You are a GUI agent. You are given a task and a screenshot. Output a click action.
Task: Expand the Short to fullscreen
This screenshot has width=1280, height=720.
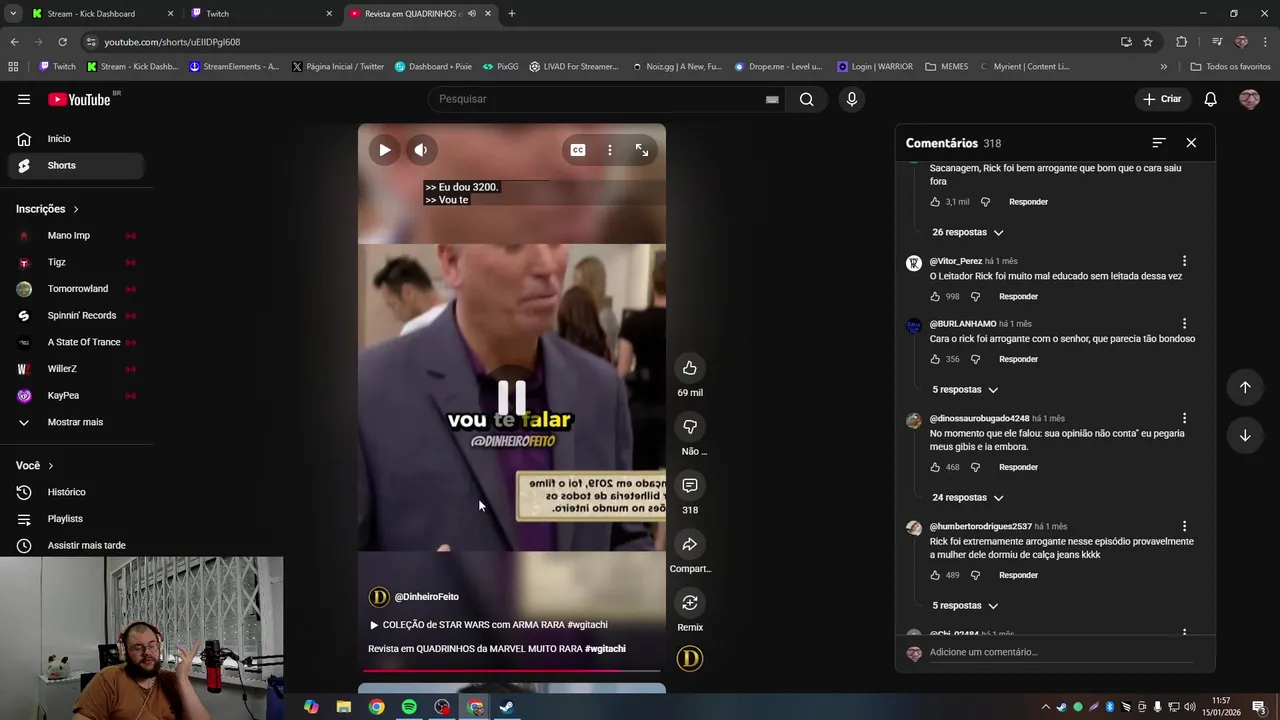642,150
